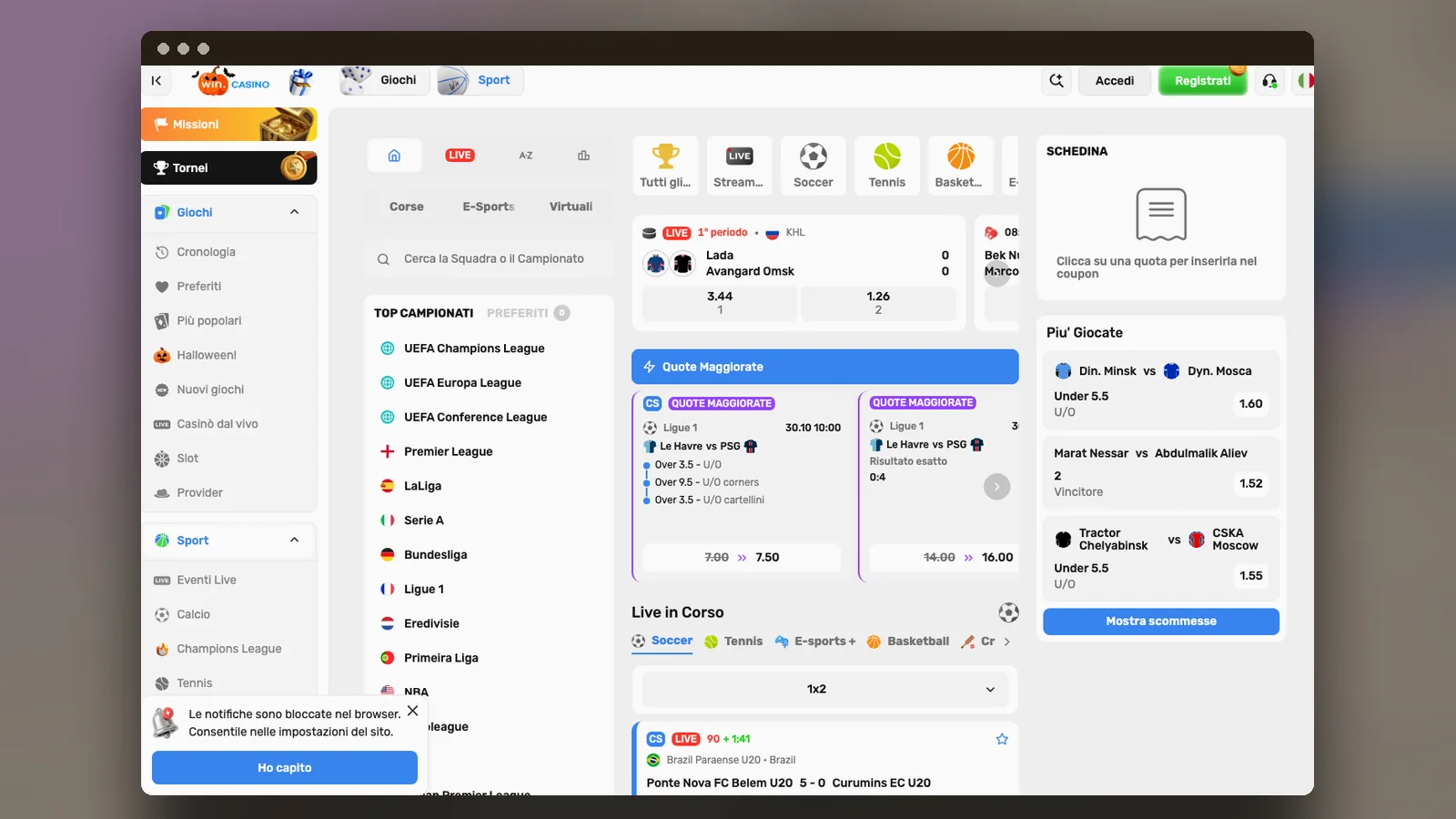1456x819 pixels.
Task: Open UEFA Champions League championship
Action: [474, 349]
